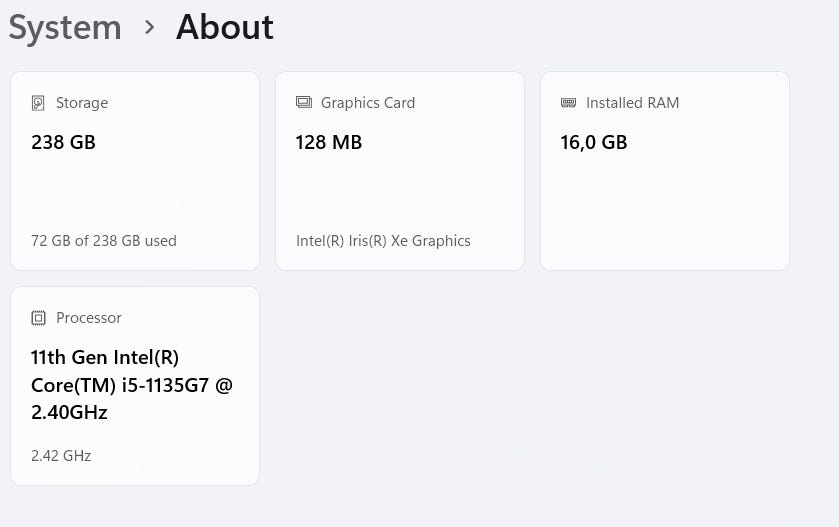Click the Installed RAM memory icon
This screenshot has height=527, width=839.
coord(569,103)
